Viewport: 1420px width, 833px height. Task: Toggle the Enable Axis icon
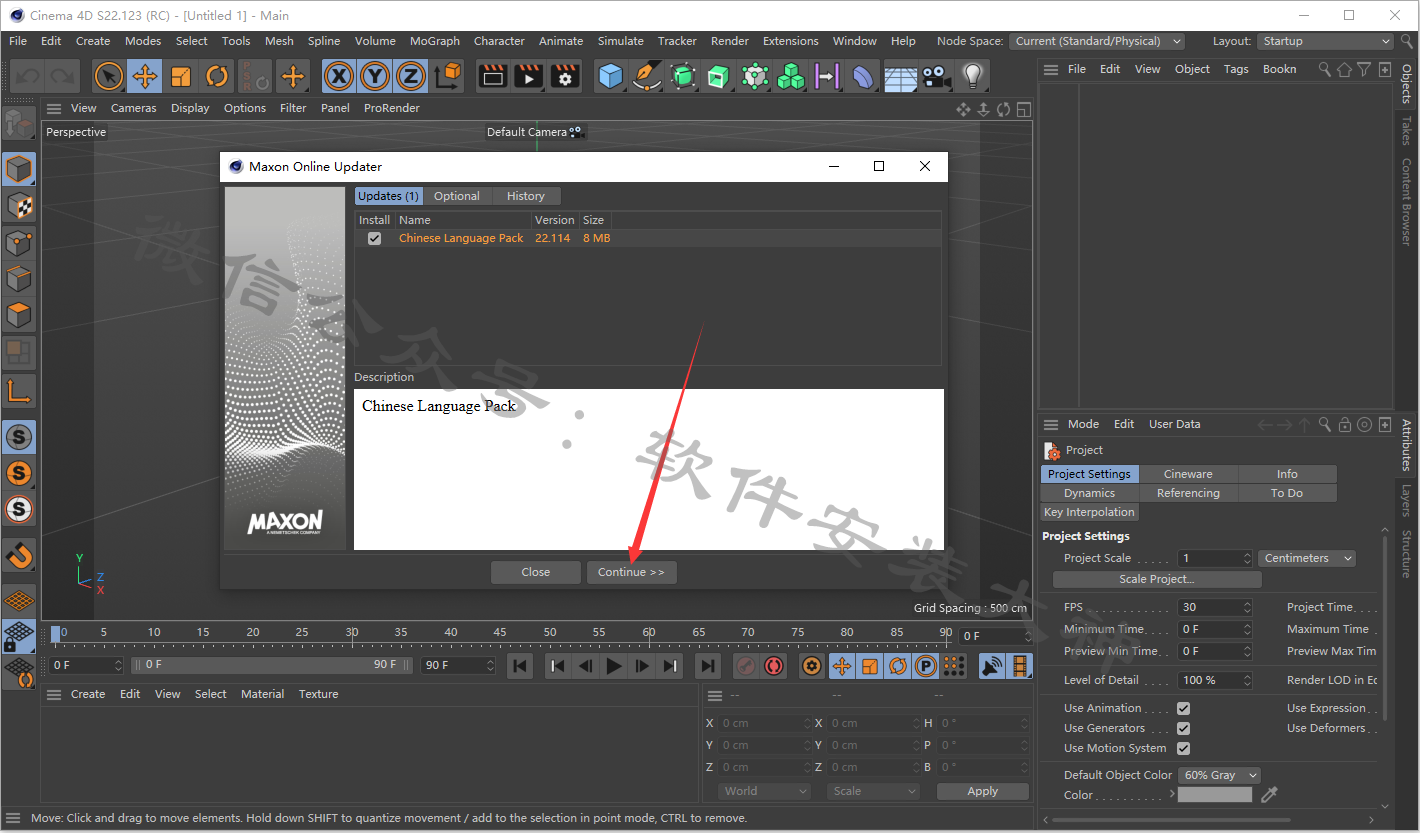[x=19, y=390]
